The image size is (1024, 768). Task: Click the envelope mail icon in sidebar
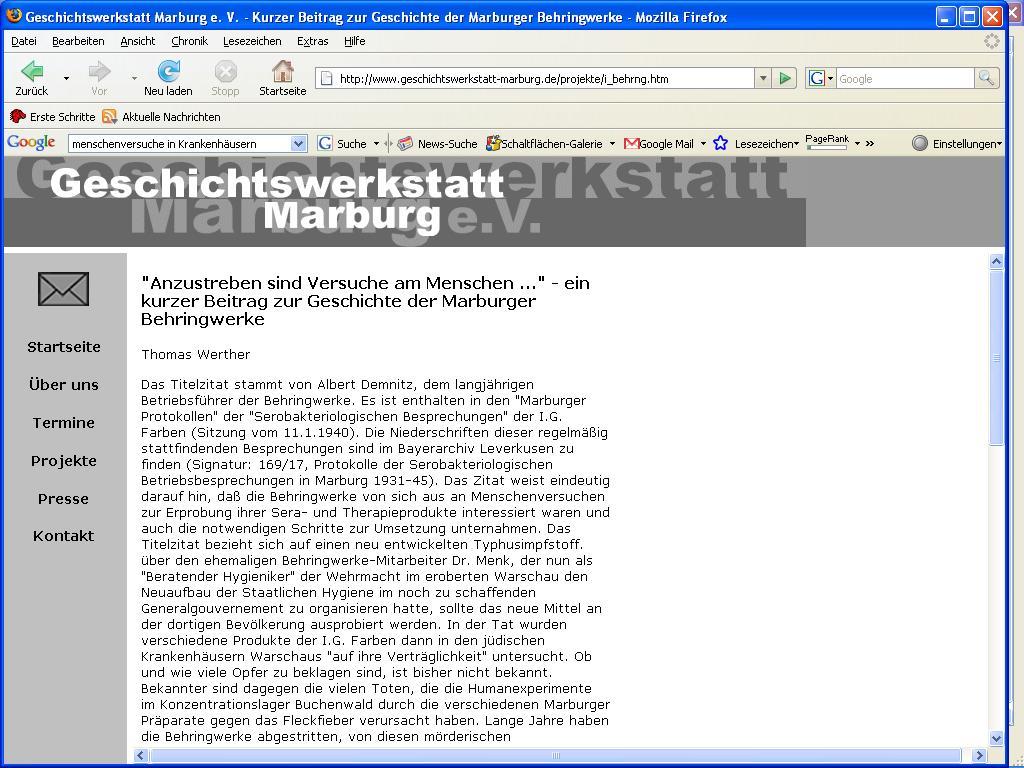click(63, 289)
